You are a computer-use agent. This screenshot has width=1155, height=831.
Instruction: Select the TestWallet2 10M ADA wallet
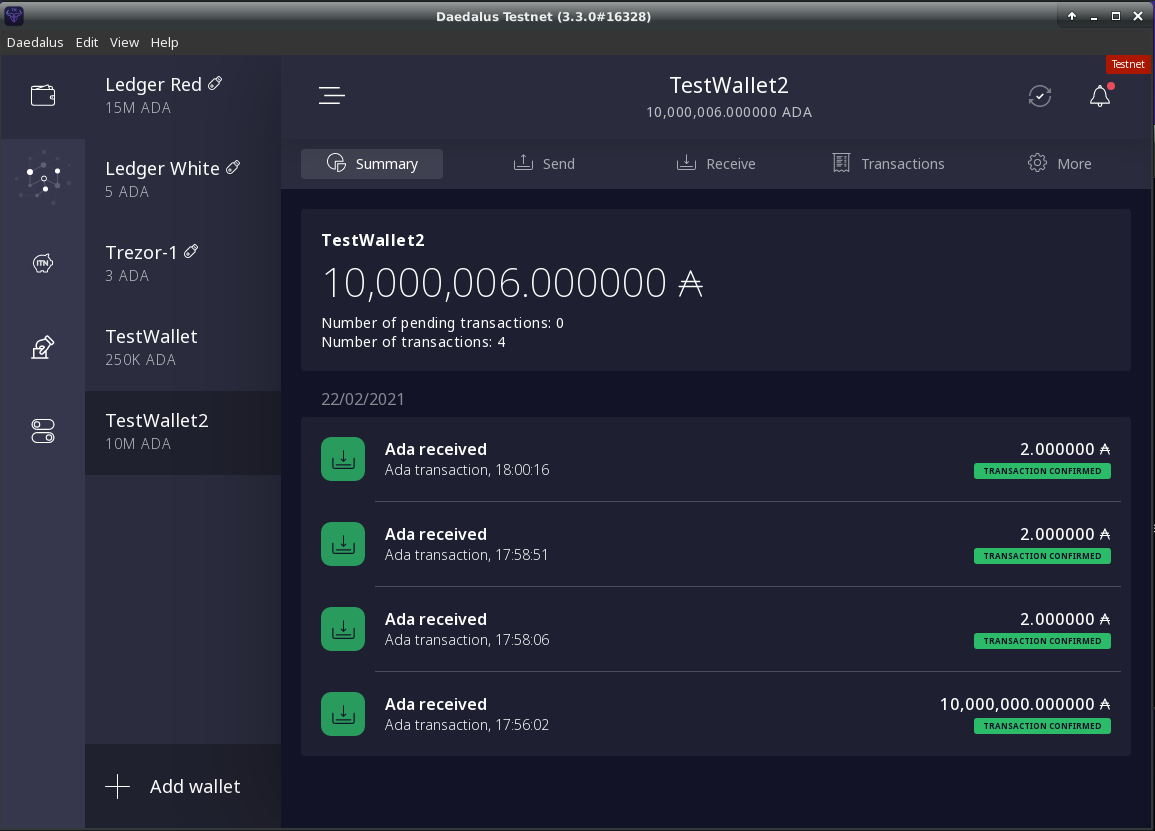coord(183,432)
